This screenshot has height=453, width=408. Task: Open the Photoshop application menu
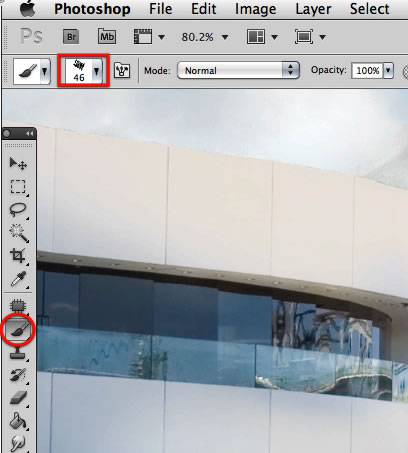(92, 9)
